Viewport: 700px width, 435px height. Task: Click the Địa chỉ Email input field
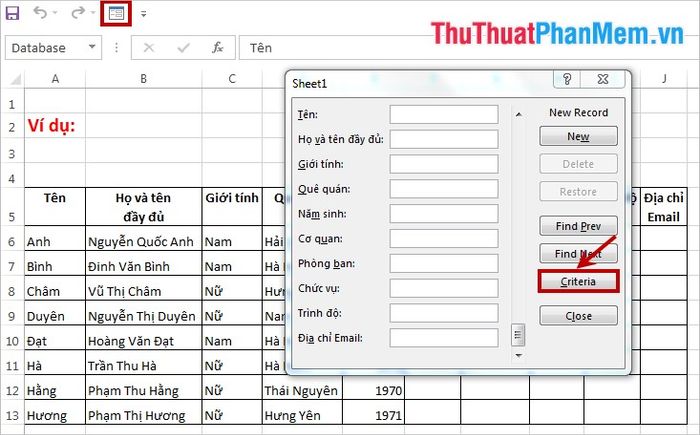tap(443, 338)
